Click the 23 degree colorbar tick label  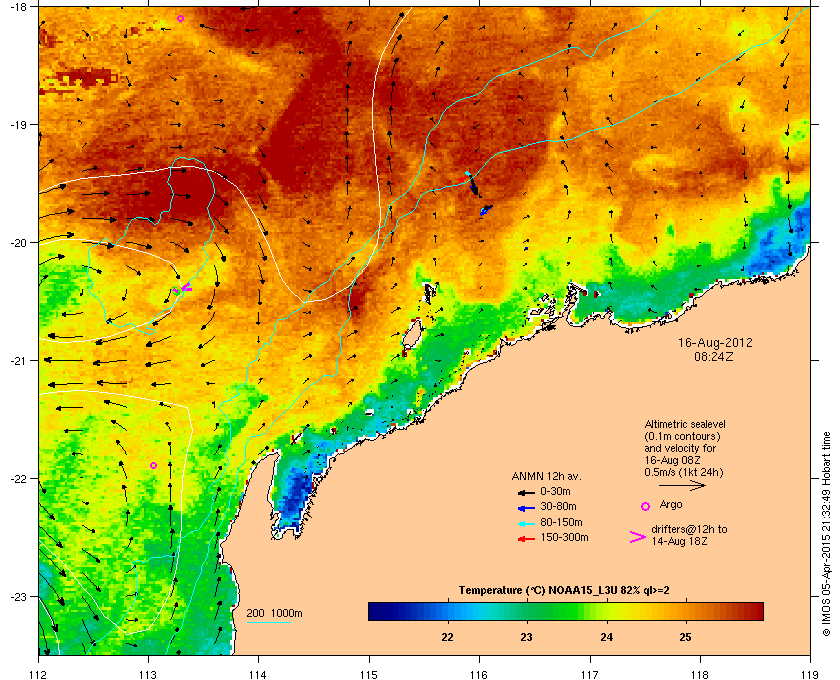point(527,637)
